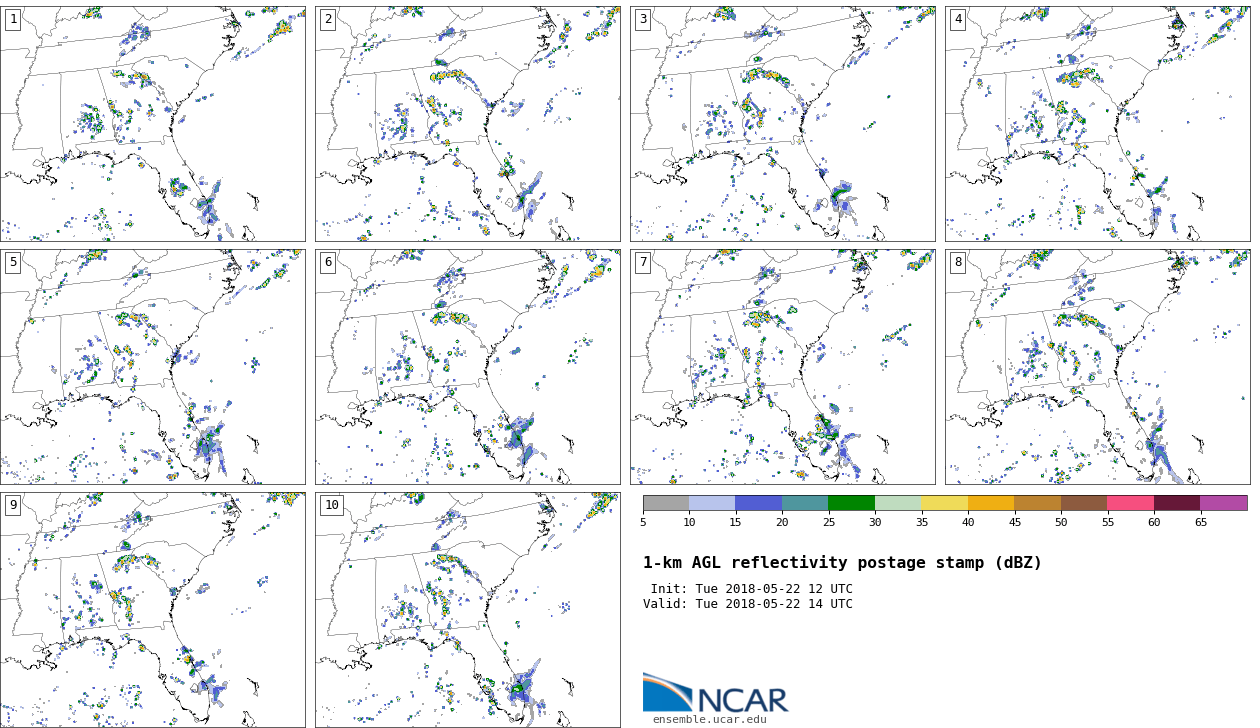The image size is (1260, 728).
Task: Click the NCAR logo
Action: tap(715, 693)
